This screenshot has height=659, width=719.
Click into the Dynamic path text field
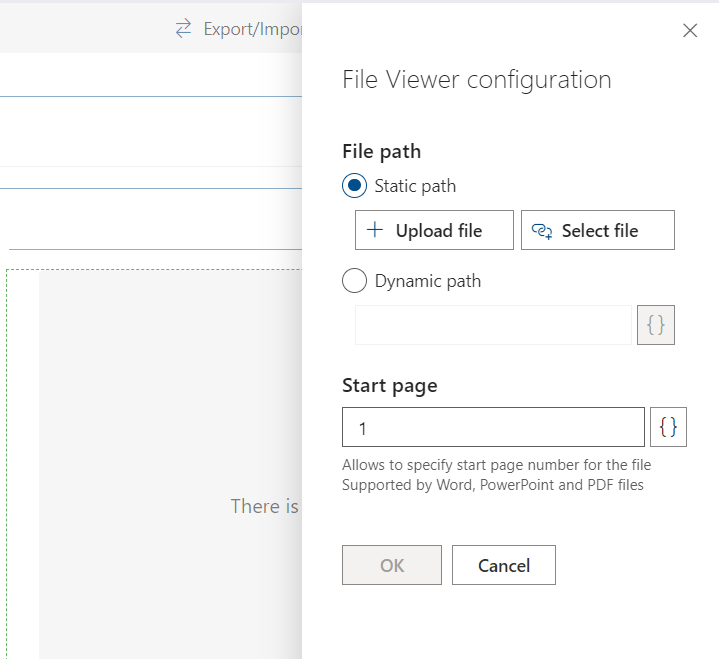(493, 325)
